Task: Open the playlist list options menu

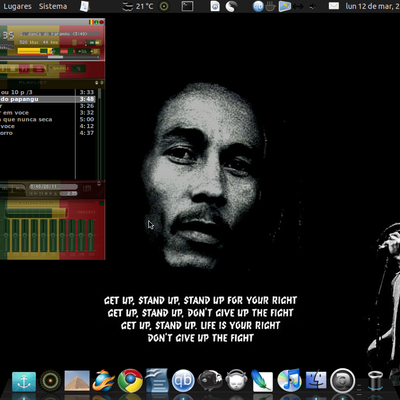Action: pos(87,188)
